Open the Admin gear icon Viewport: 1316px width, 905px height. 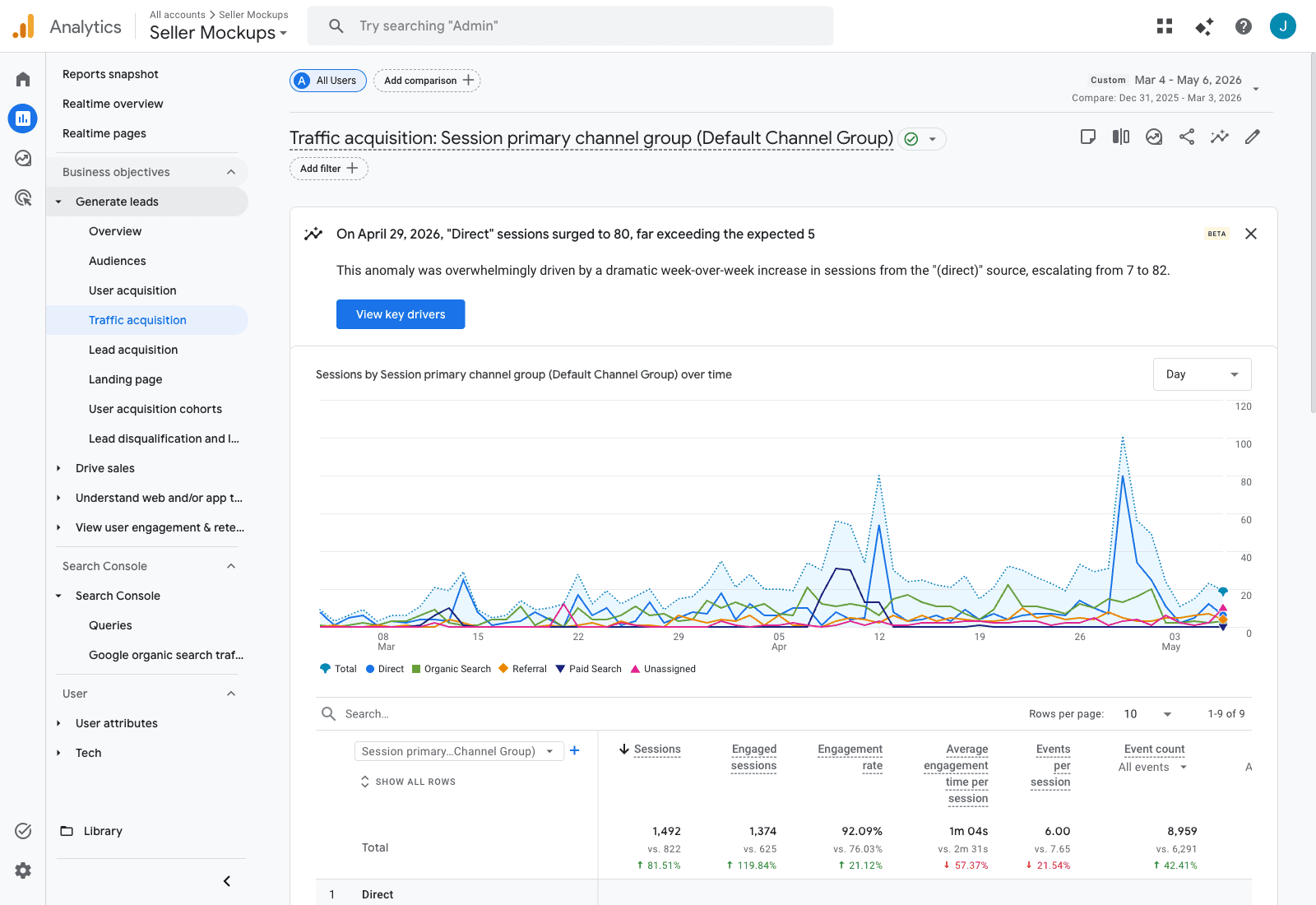[23, 870]
